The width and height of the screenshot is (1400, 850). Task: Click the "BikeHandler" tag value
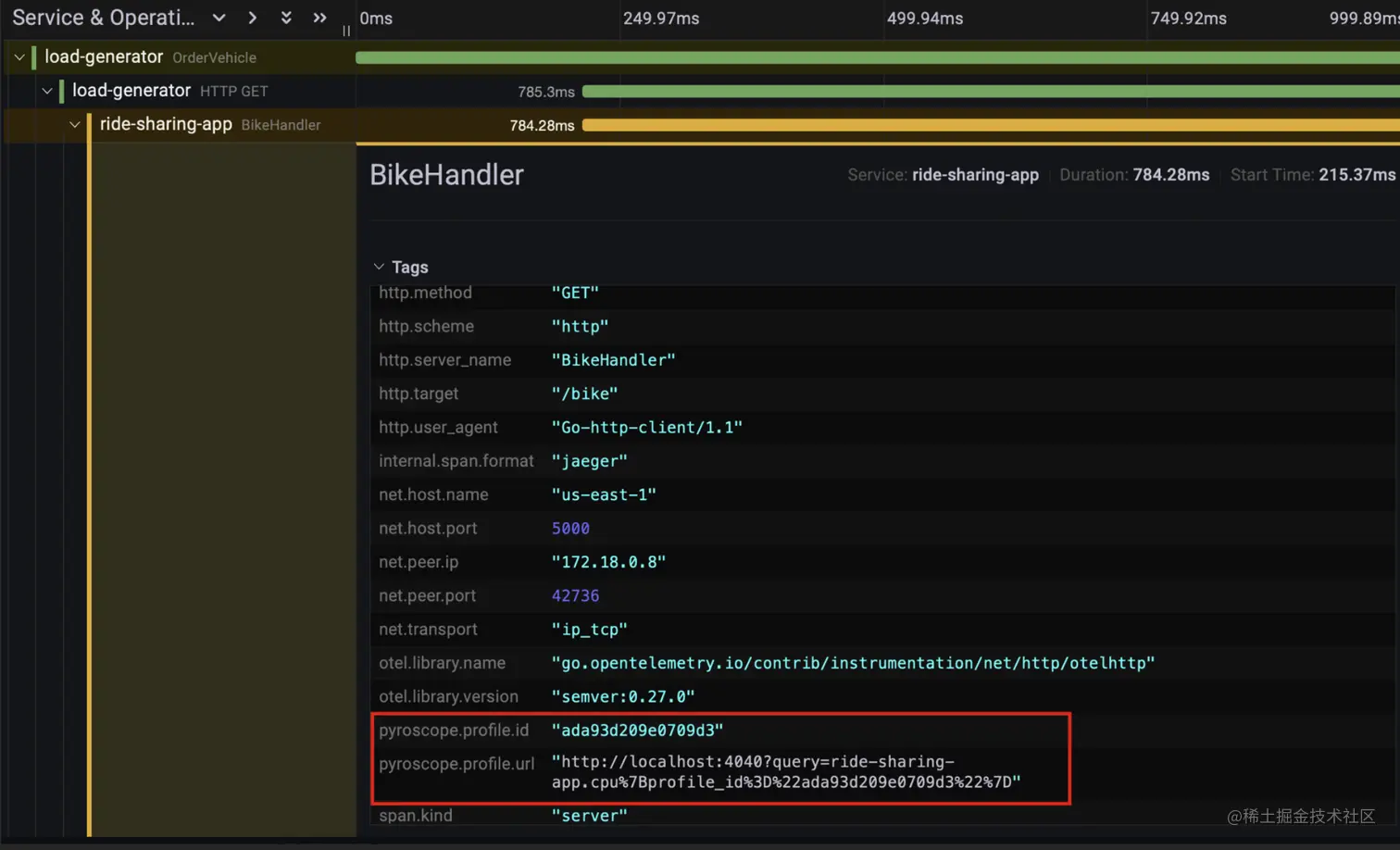(614, 360)
